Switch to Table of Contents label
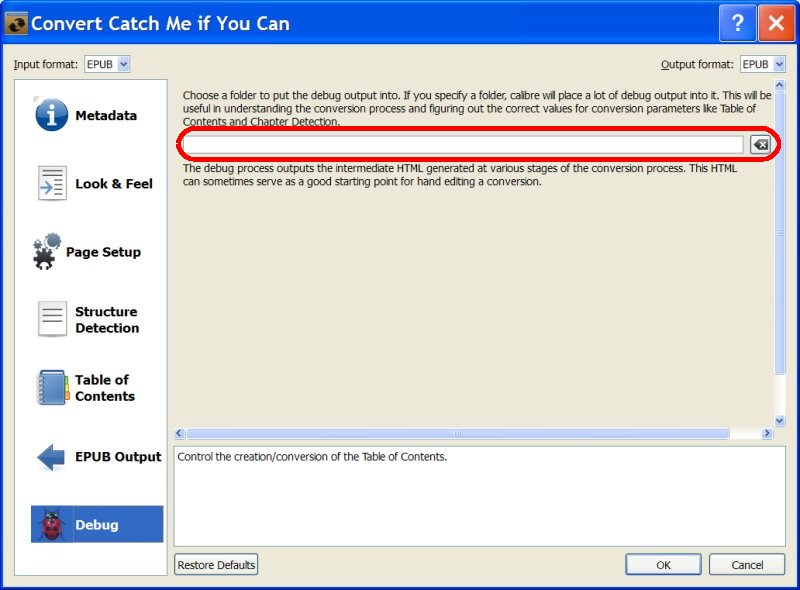The height and width of the screenshot is (590, 800). (x=105, y=388)
